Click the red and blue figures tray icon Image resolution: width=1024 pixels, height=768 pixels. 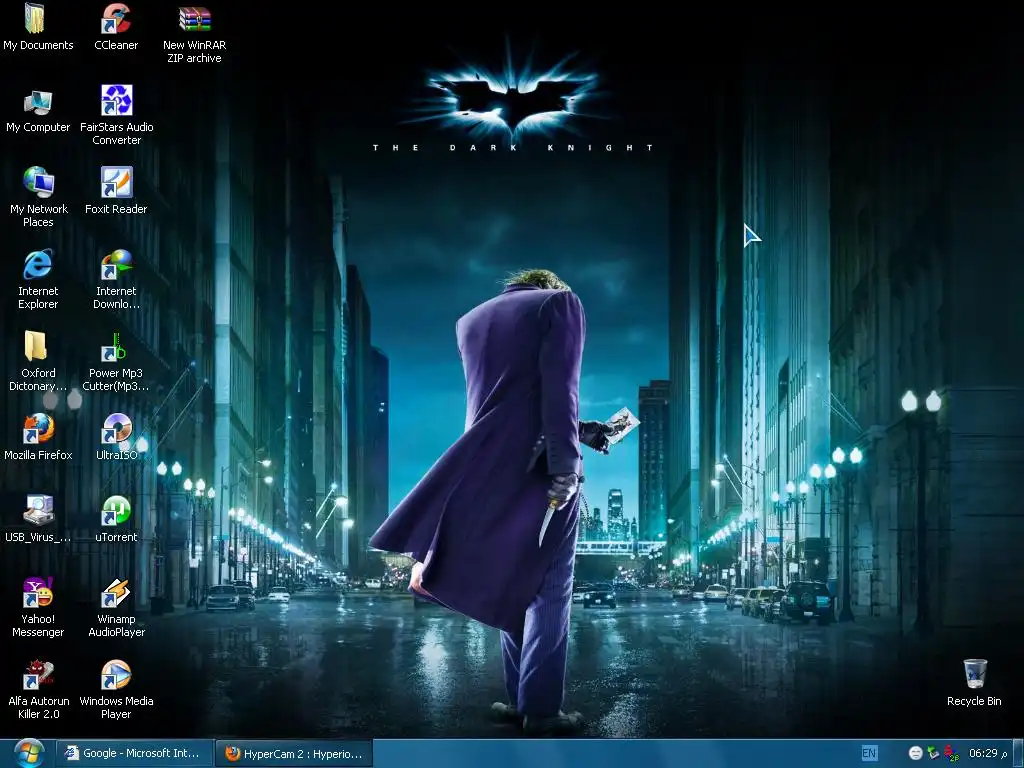point(952,753)
